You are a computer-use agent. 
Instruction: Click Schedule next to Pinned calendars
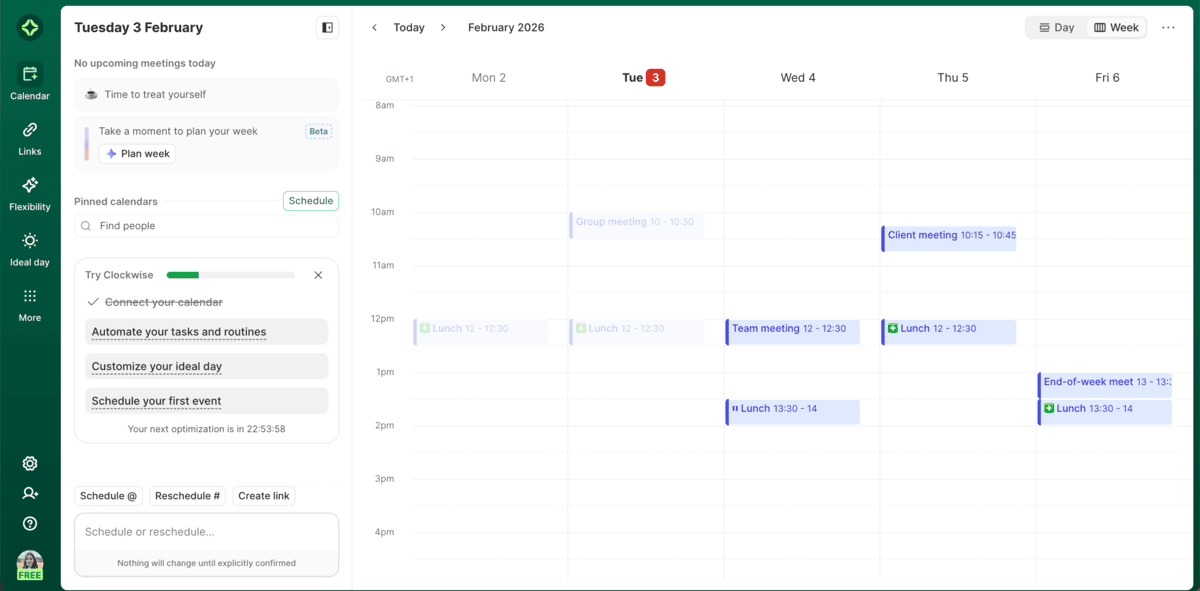310,200
